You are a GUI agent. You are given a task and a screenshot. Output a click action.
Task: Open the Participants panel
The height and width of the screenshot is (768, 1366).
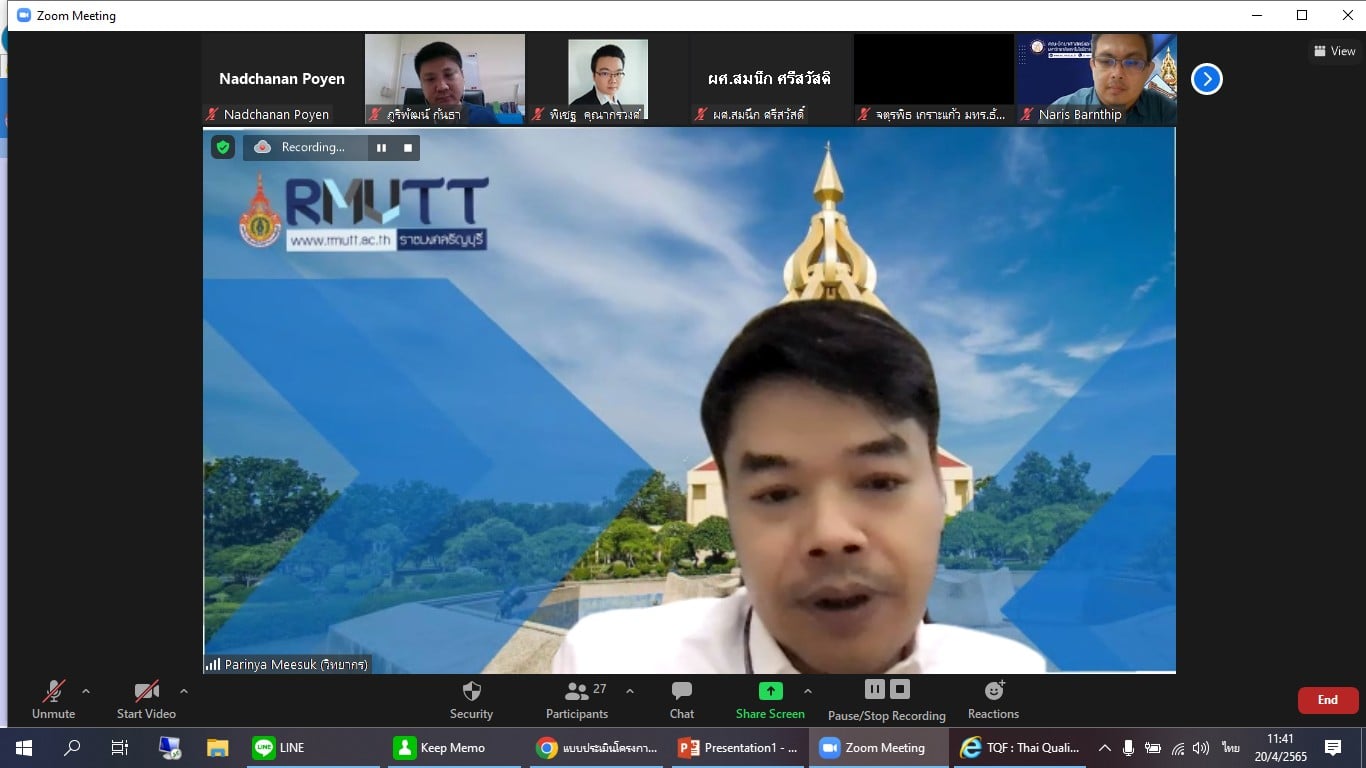(577, 699)
